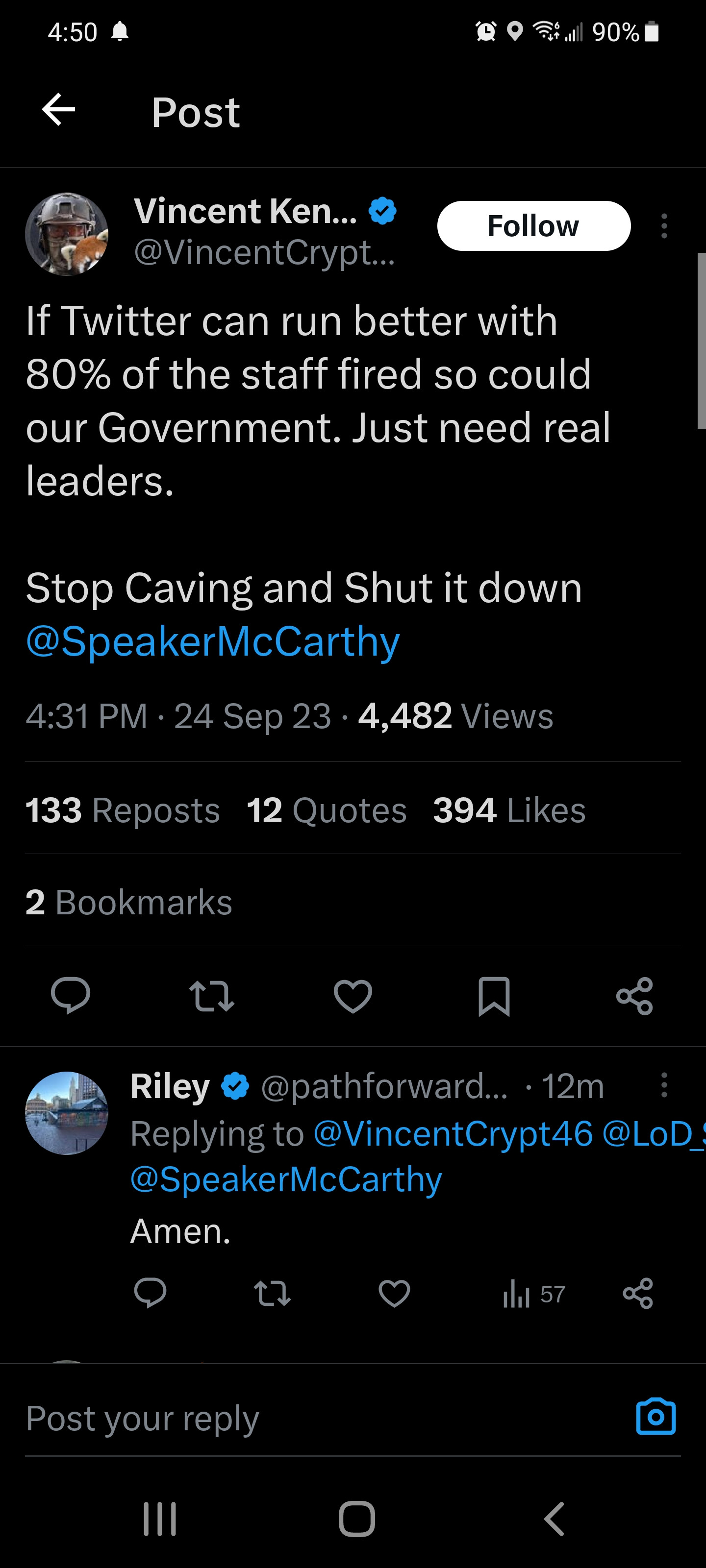Open Riley's reply three-dot menu
Viewport: 706px width, 1568px height.
(664, 1085)
